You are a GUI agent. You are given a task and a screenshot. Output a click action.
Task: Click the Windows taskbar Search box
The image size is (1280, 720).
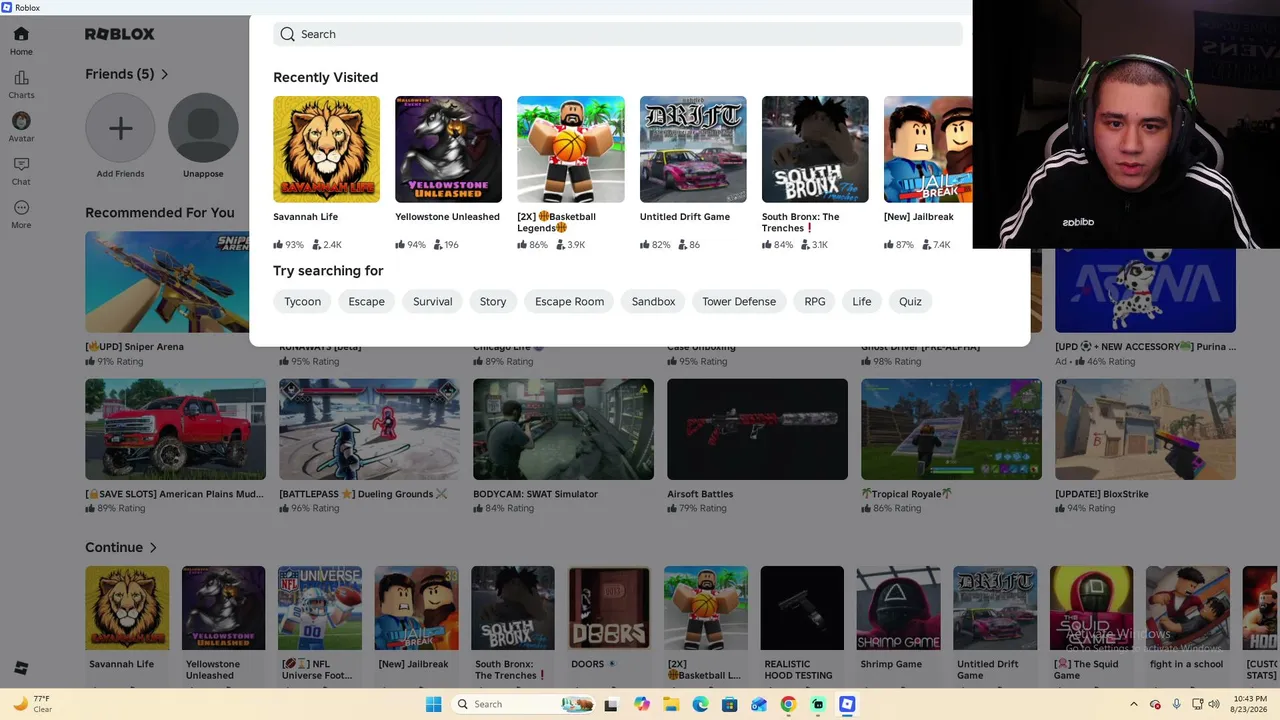pyautogui.click(x=522, y=704)
